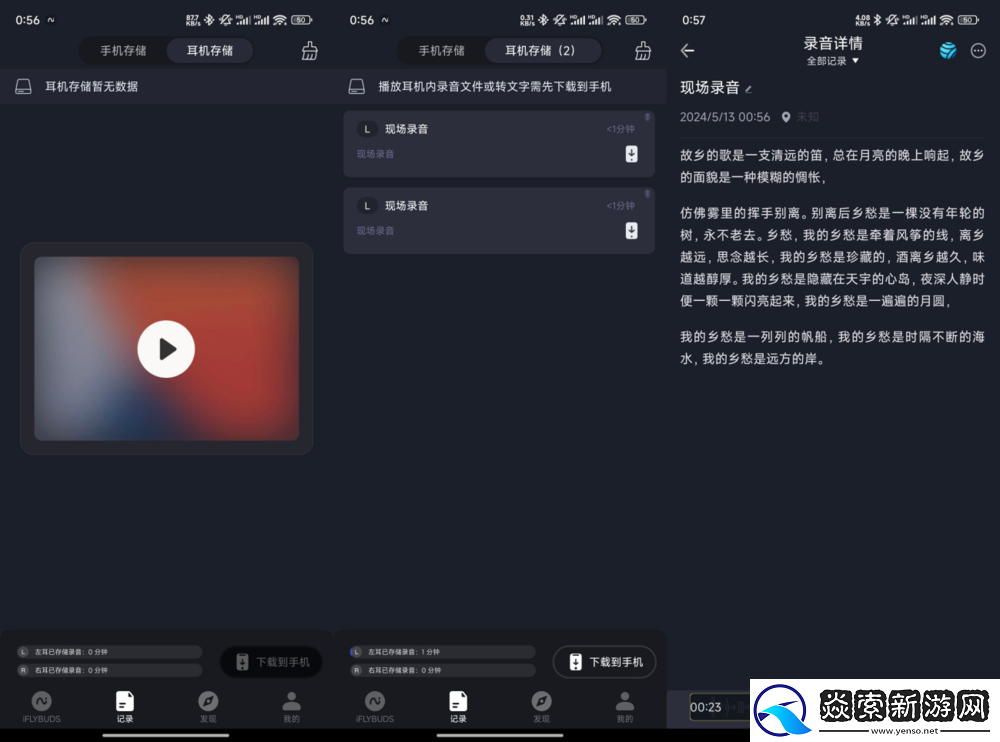Download the second 现场录音 recording via its arrow icon
The image size is (1000, 742).
click(631, 231)
